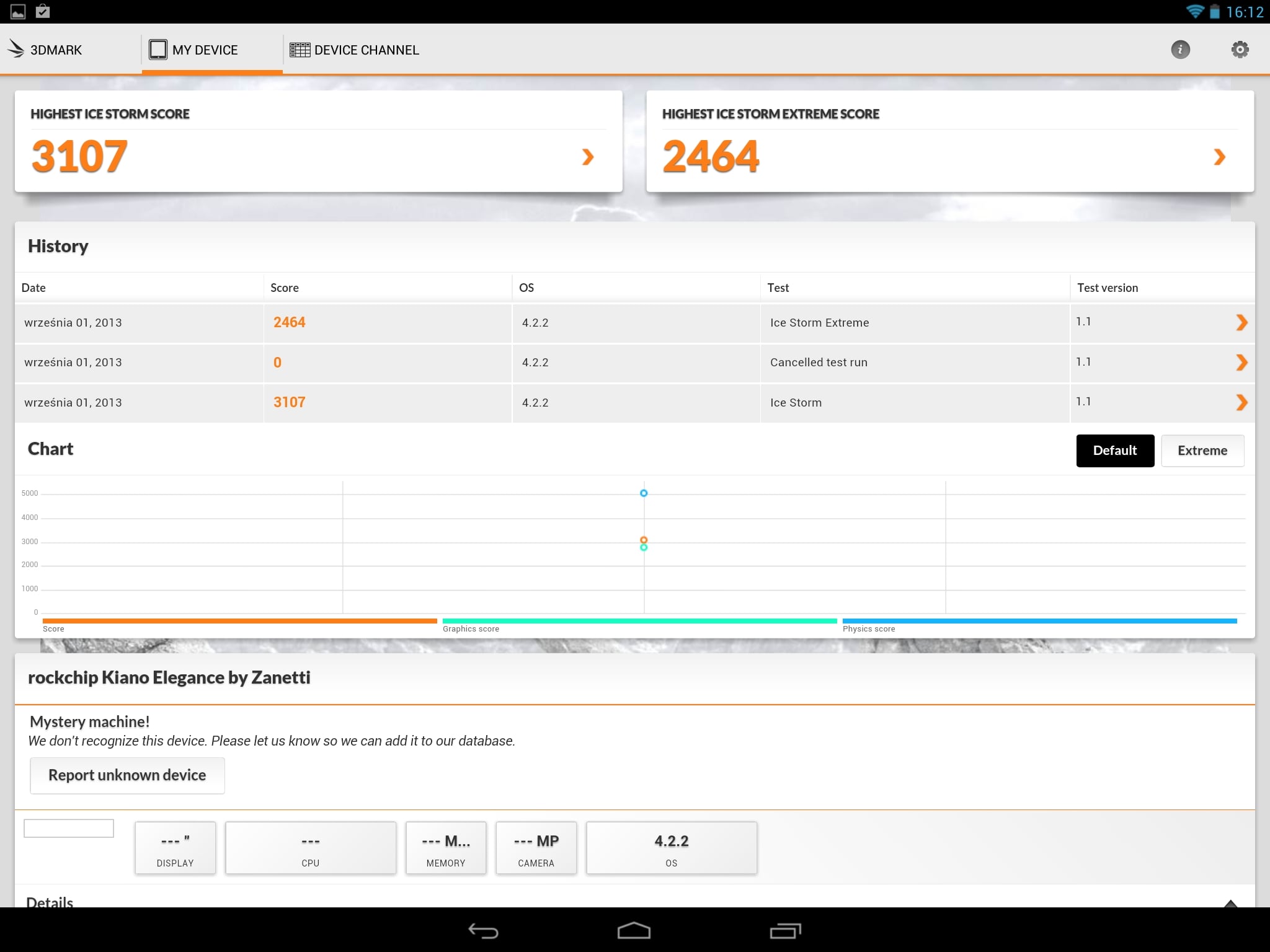
Task: Click the DISPLAY spec tile
Action: 175,848
